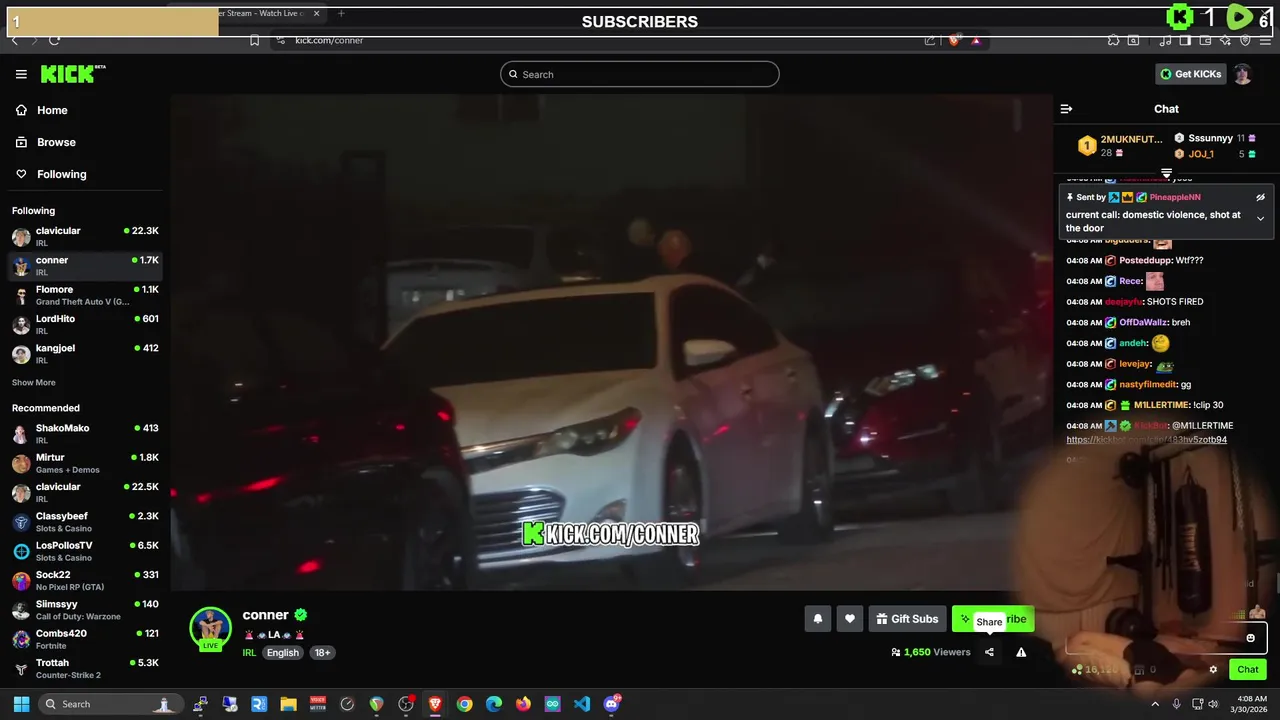Image resolution: width=1280 pixels, height=720 pixels.
Task: Click the English language tag
Action: 282,653
